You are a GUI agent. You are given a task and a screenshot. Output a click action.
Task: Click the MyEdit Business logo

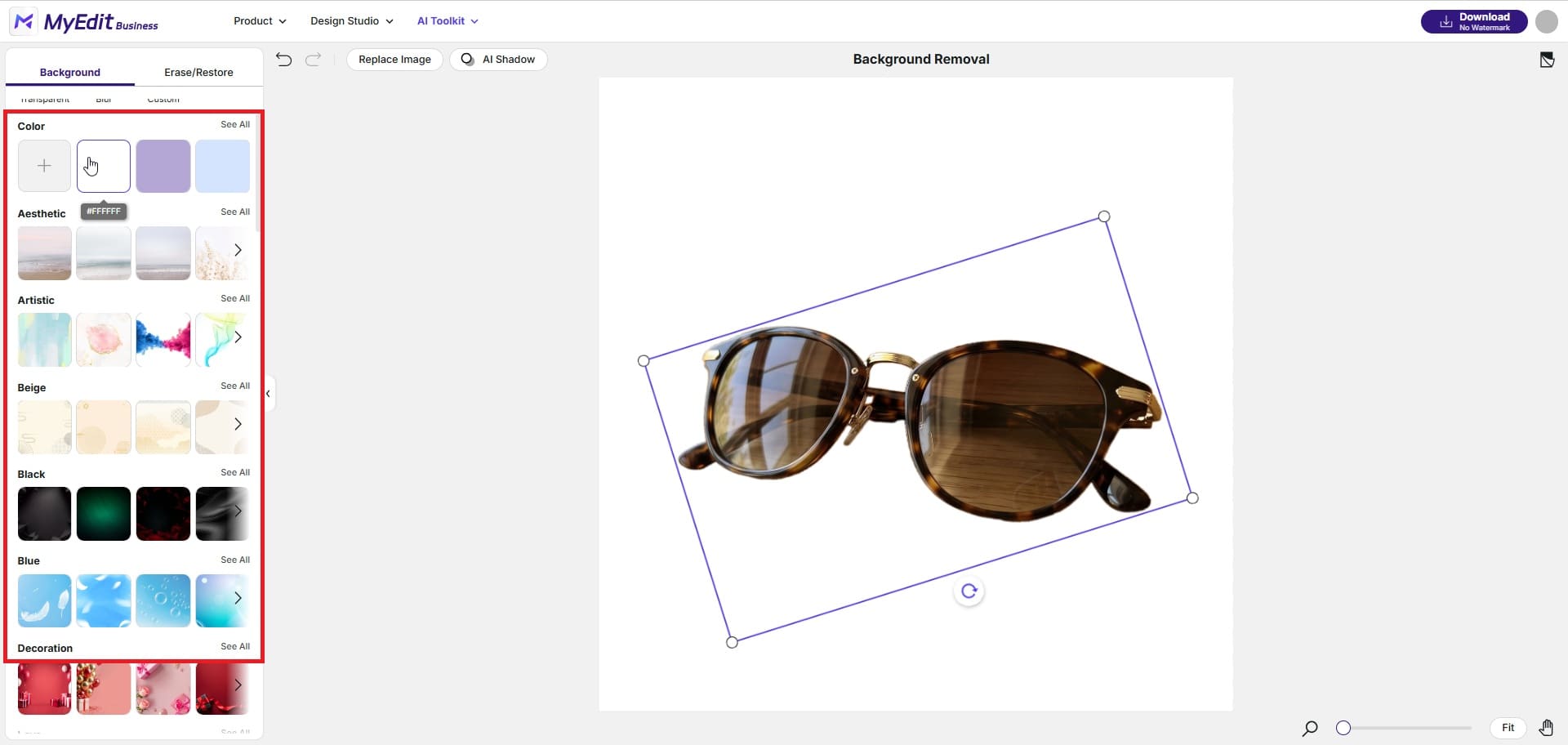click(x=84, y=21)
